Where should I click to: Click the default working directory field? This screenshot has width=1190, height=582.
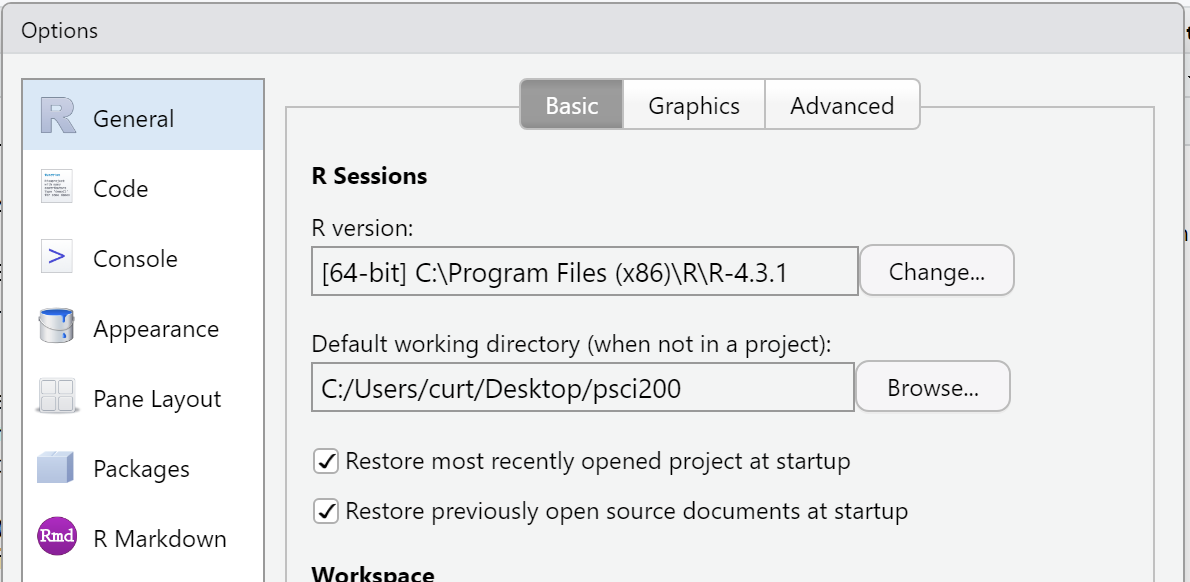point(583,387)
